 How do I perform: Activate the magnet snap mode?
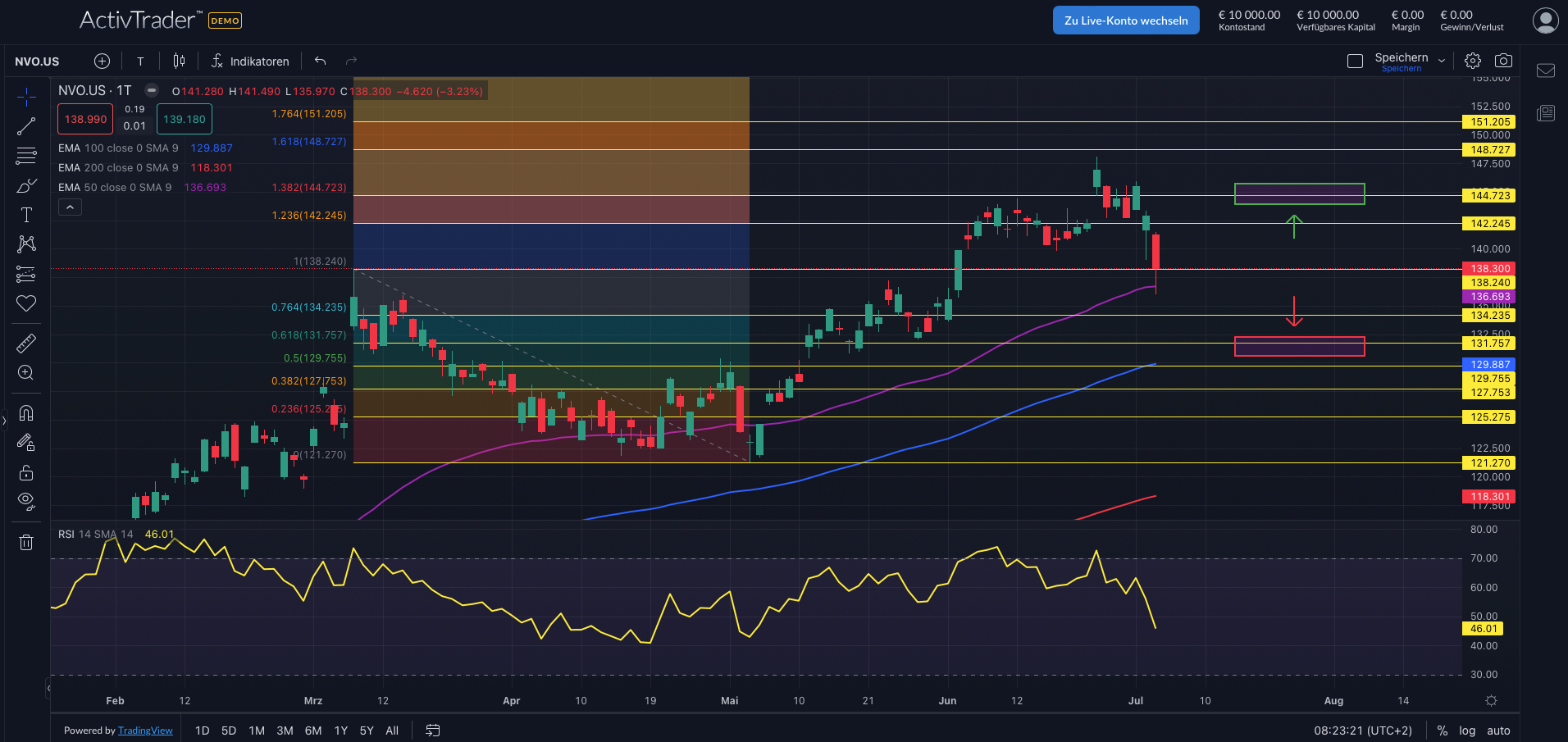tap(26, 413)
